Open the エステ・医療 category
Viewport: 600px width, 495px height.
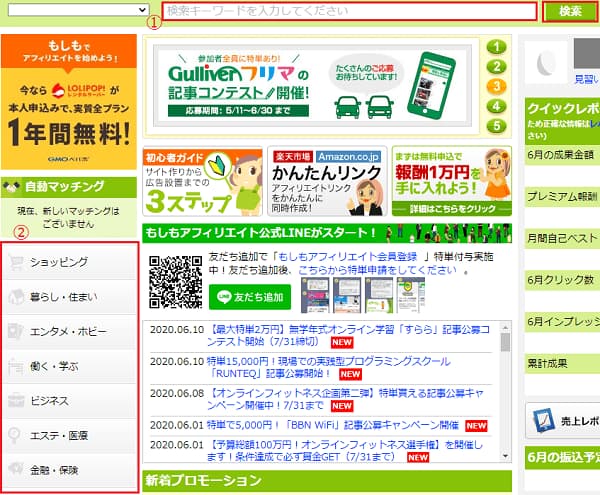pyautogui.click(x=71, y=436)
